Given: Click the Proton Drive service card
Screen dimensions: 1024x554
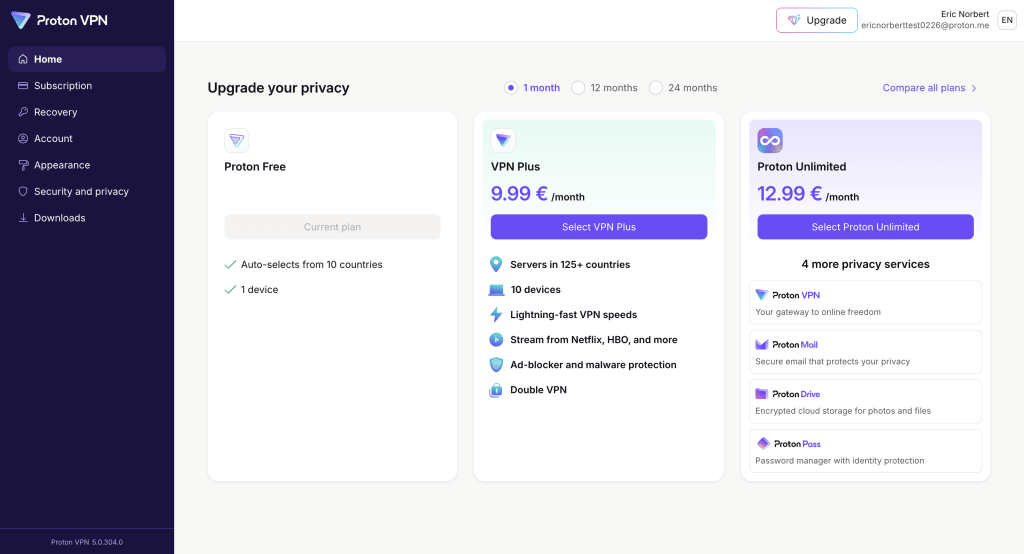Looking at the screenshot, I should click(x=865, y=402).
